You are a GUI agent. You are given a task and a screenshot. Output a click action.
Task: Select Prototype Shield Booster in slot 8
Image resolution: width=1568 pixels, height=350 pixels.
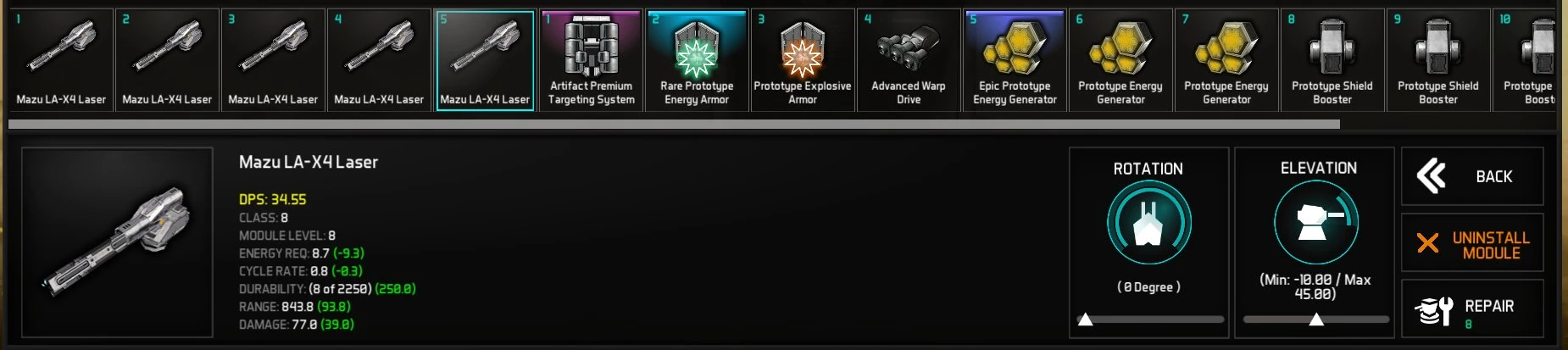point(1332,60)
